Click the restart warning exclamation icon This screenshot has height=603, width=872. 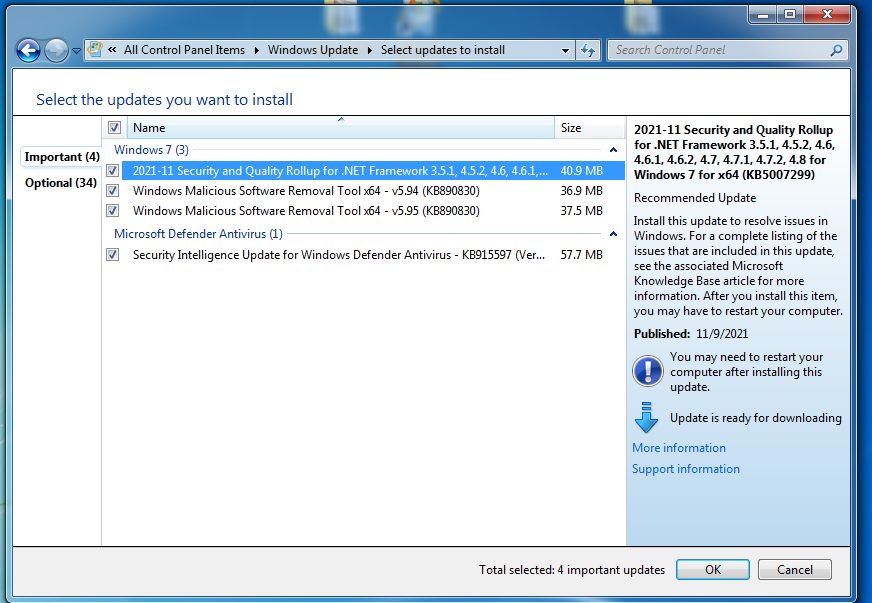647,371
